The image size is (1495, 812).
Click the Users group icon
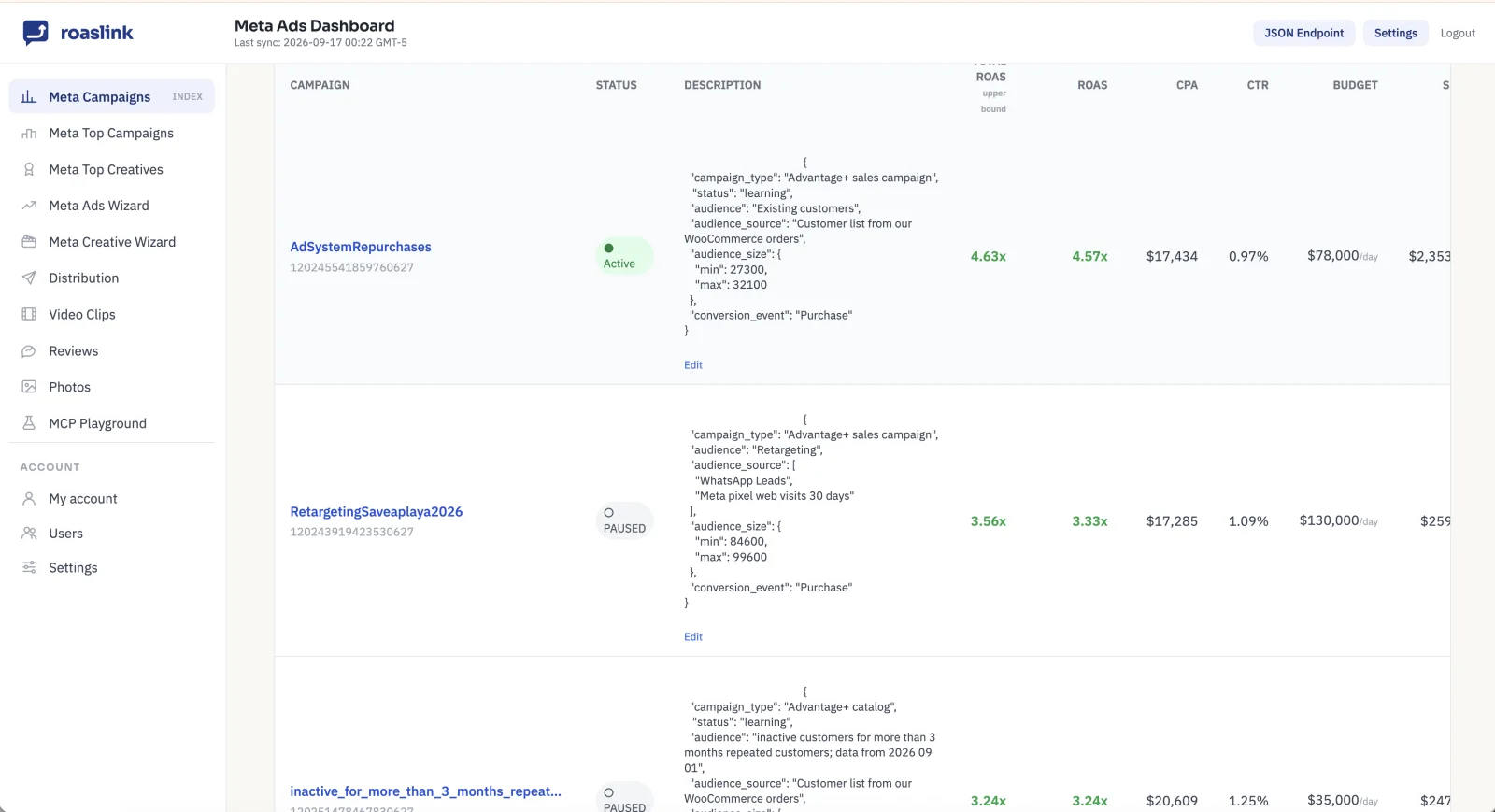(29, 534)
